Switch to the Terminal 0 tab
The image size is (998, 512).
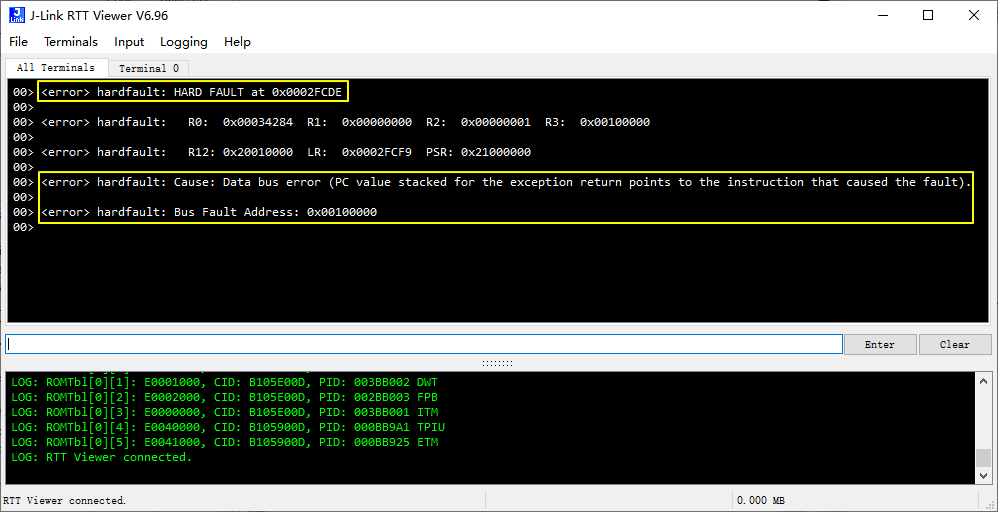(149, 68)
